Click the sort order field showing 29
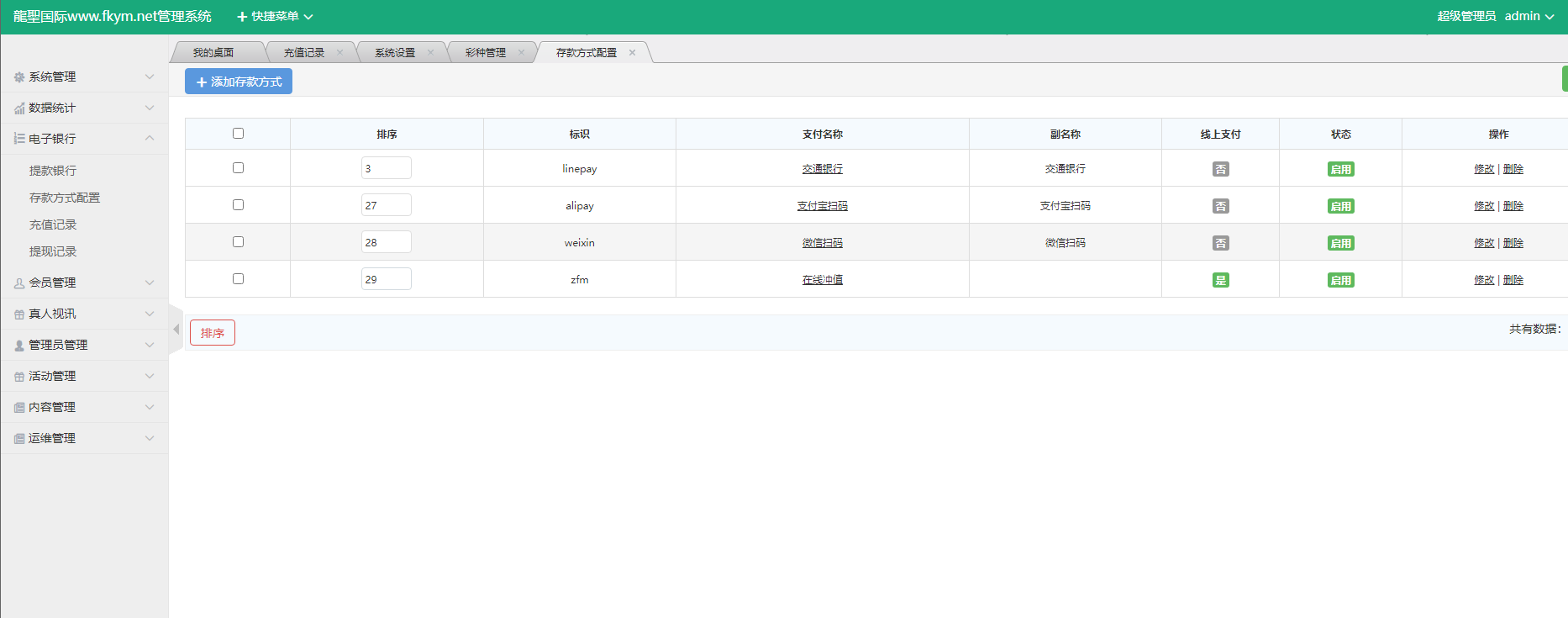 coord(386,279)
